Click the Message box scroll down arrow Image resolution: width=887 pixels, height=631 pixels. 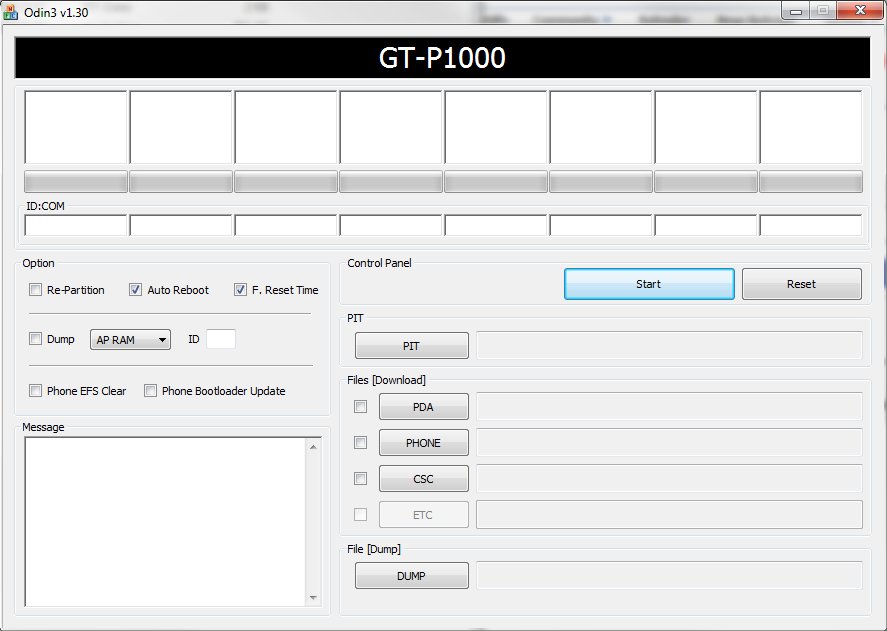coord(313,598)
